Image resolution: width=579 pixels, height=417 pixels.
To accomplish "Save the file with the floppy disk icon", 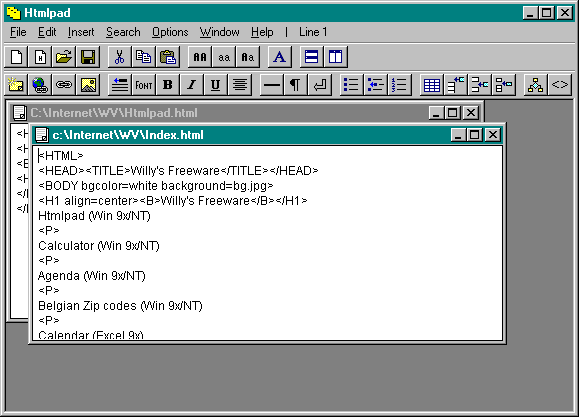I will coord(88,57).
